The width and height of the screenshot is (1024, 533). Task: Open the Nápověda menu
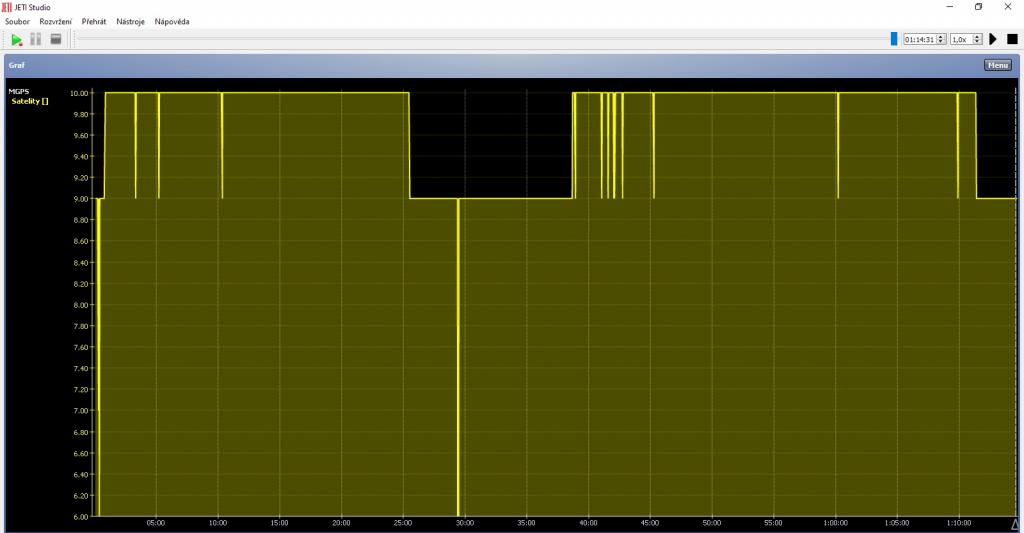172,21
